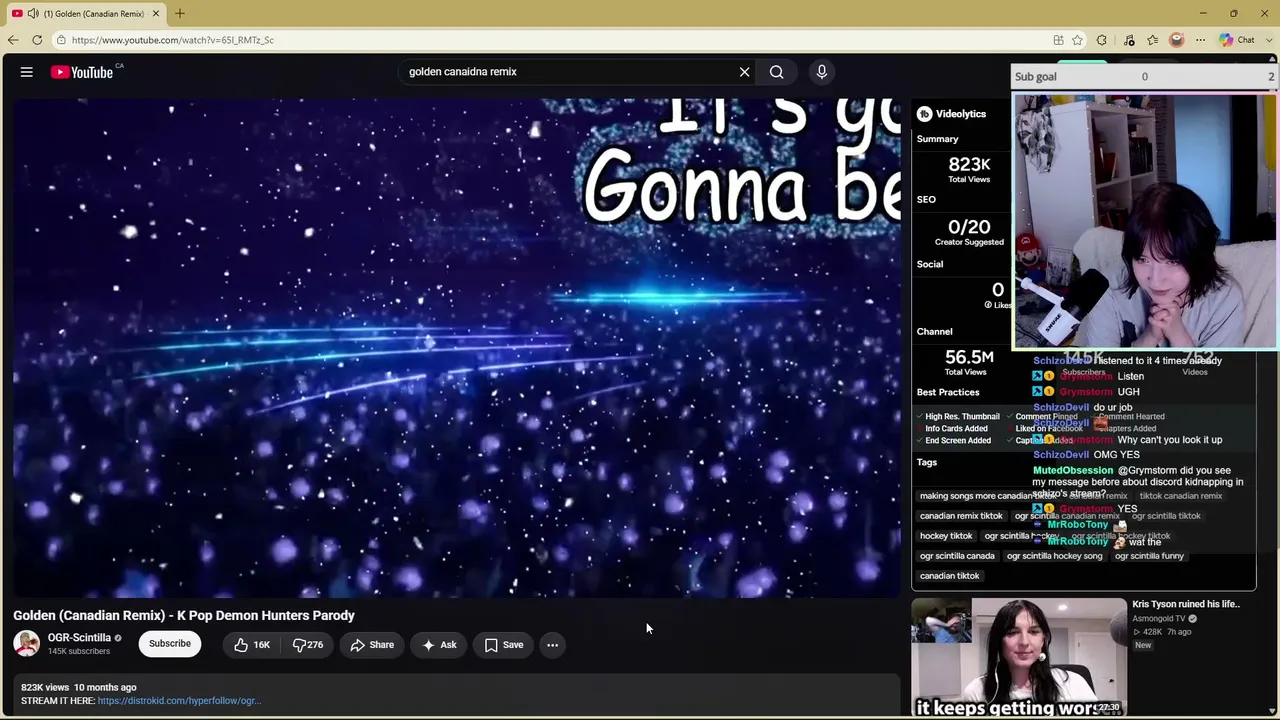The height and width of the screenshot is (720, 1280).
Task: Open the browser profile avatar
Action: [1177, 40]
